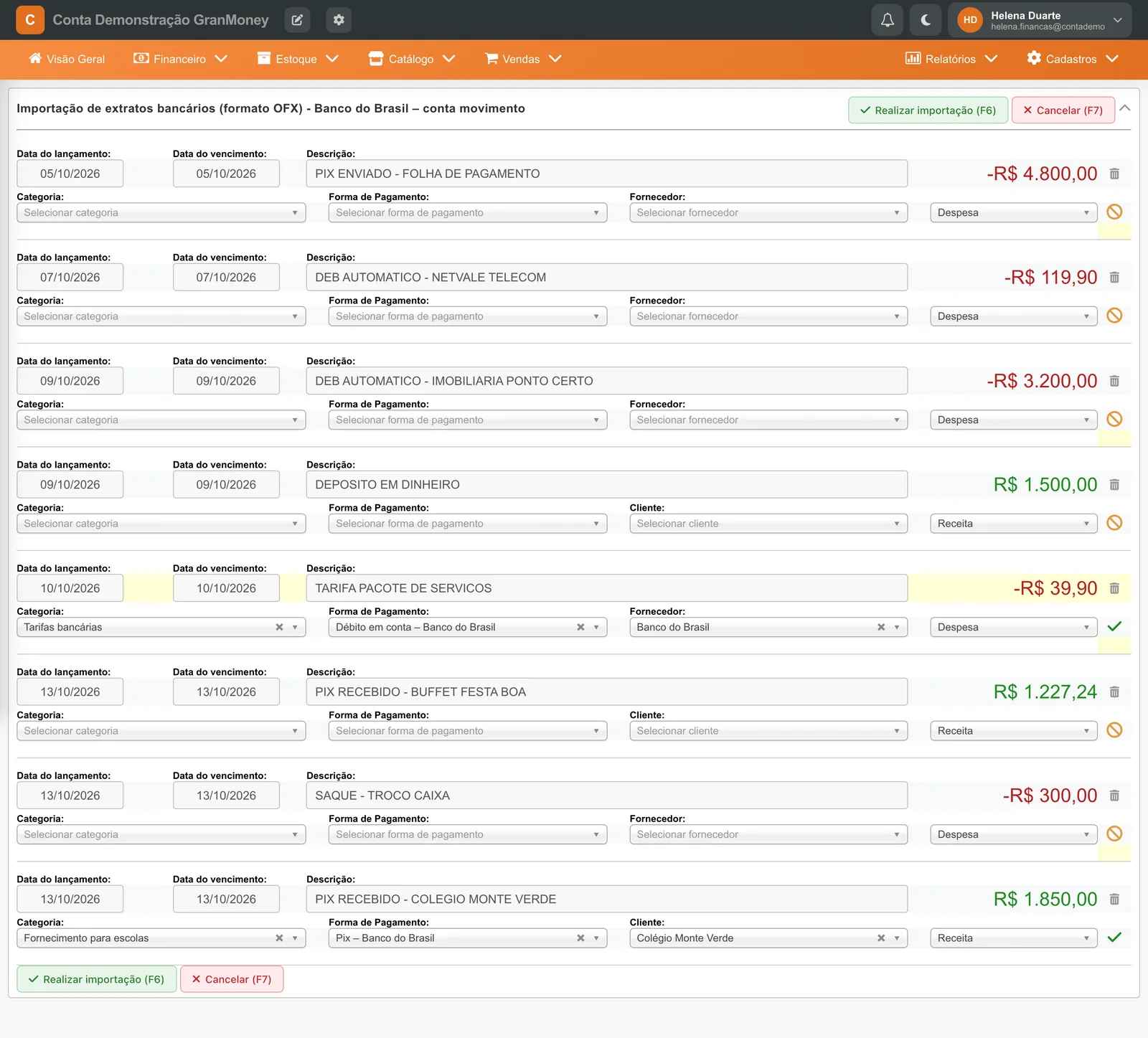Open payment method dropdown for NETVALE TELECOM
Image resolution: width=1148 pixels, height=1038 pixels.
[468, 316]
